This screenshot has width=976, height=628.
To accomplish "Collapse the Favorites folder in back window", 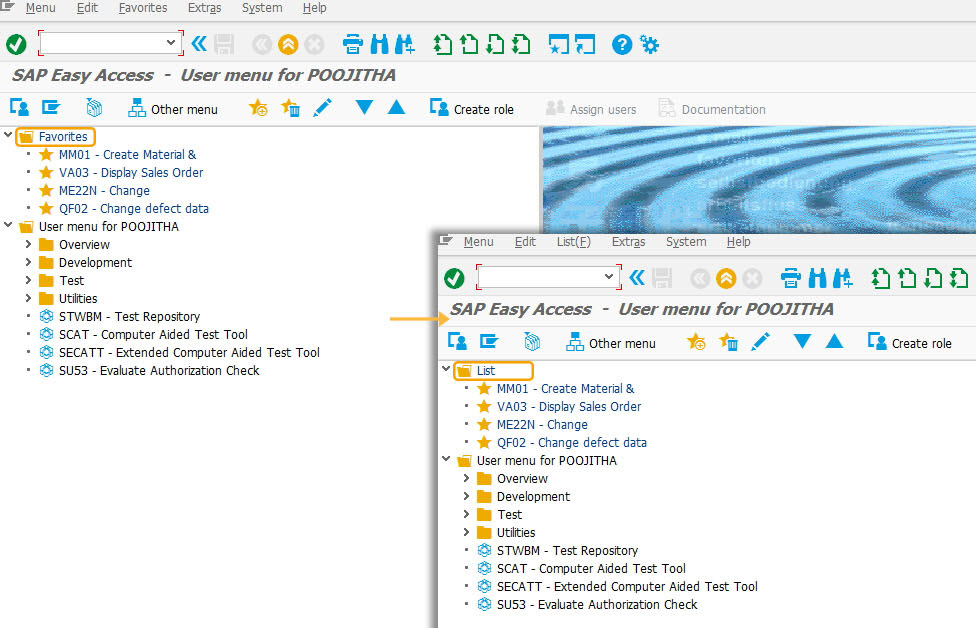I will tap(8, 135).
